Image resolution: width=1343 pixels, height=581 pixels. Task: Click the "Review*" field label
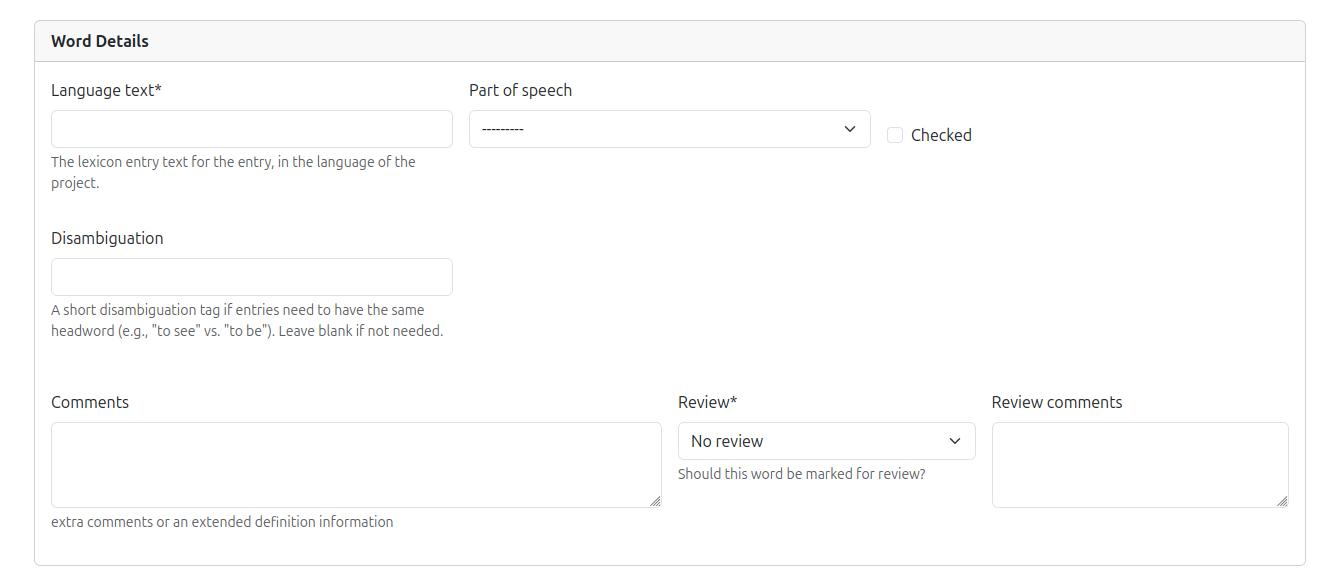(x=707, y=402)
